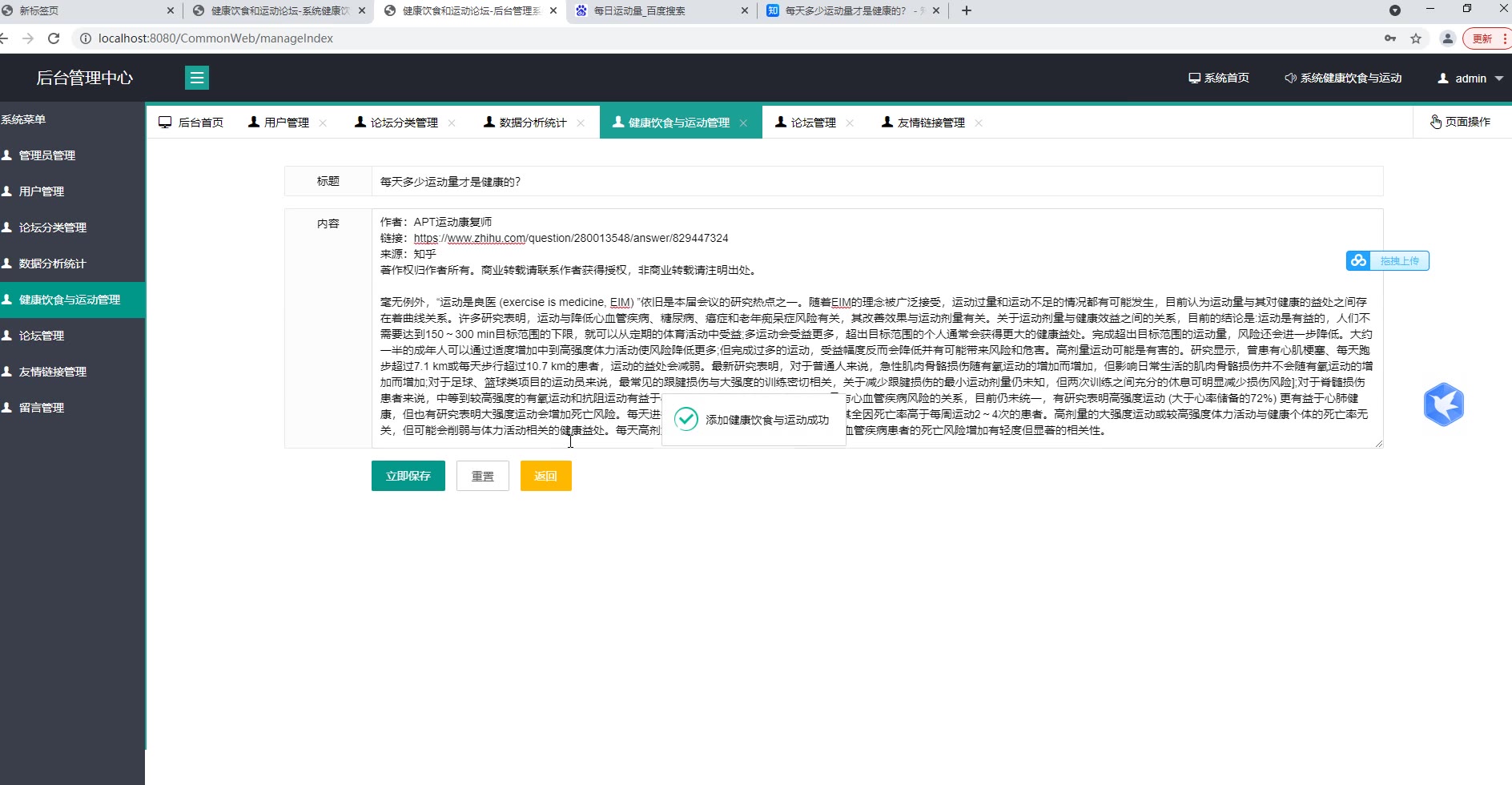Click the site information icon in the address bar
Screen dimensions: 1512x785
point(86,38)
